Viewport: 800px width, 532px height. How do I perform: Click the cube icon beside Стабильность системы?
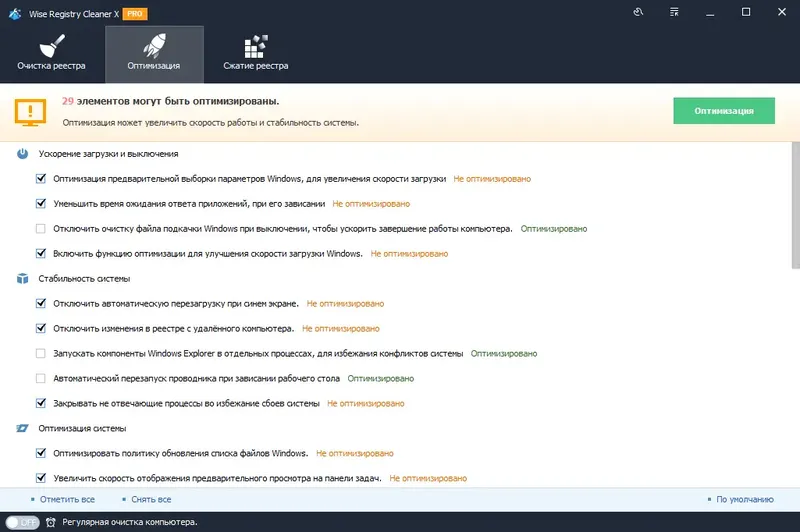[22, 278]
